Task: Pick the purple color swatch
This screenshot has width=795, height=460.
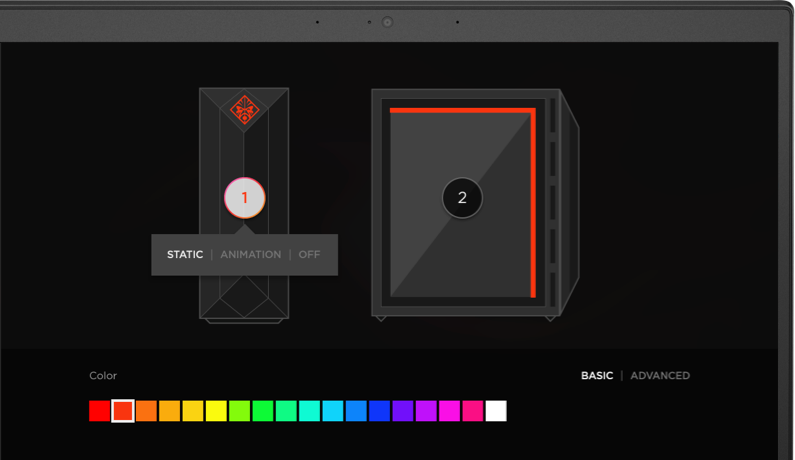Action: click(426, 411)
